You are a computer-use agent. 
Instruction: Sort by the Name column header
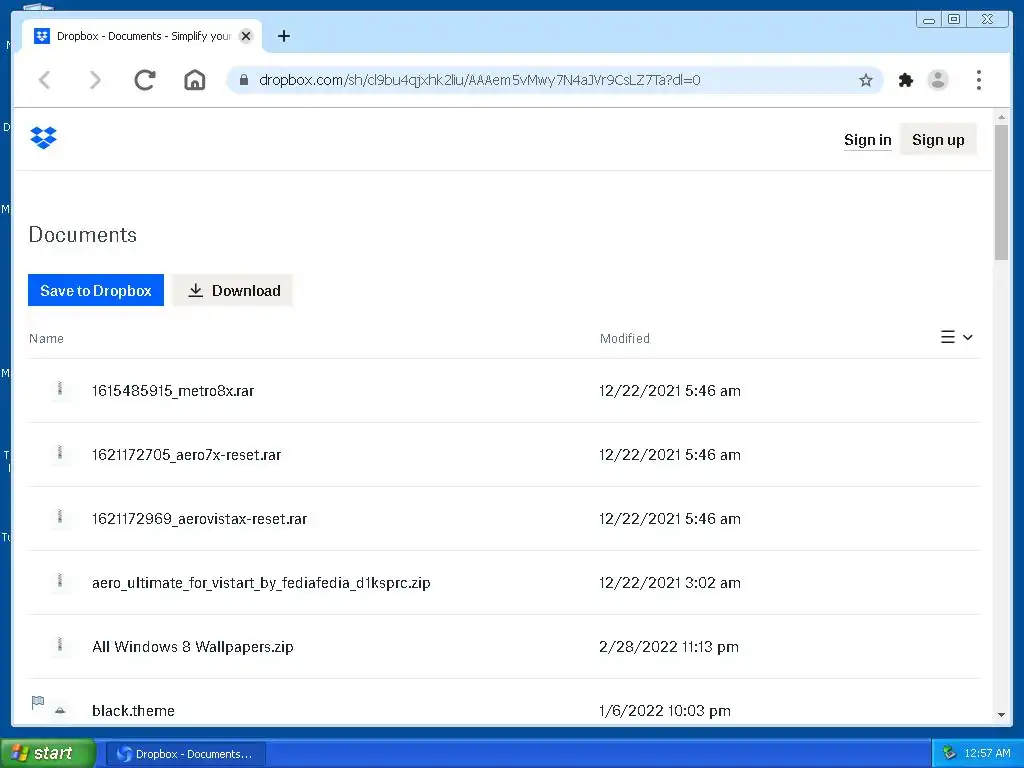point(46,338)
